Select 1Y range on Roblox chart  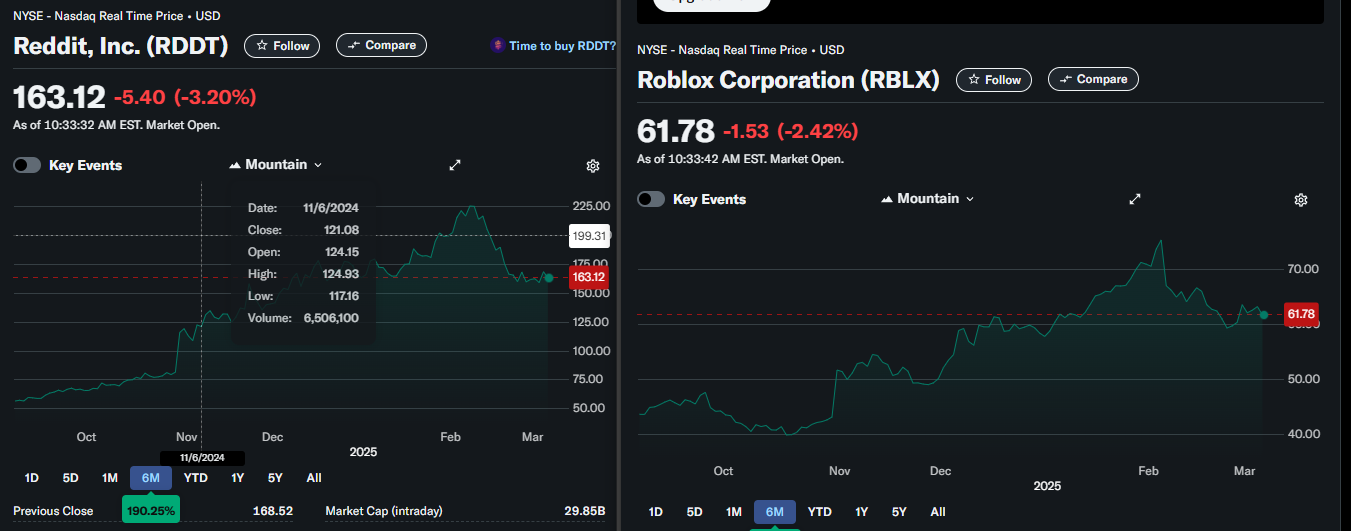[861, 511]
